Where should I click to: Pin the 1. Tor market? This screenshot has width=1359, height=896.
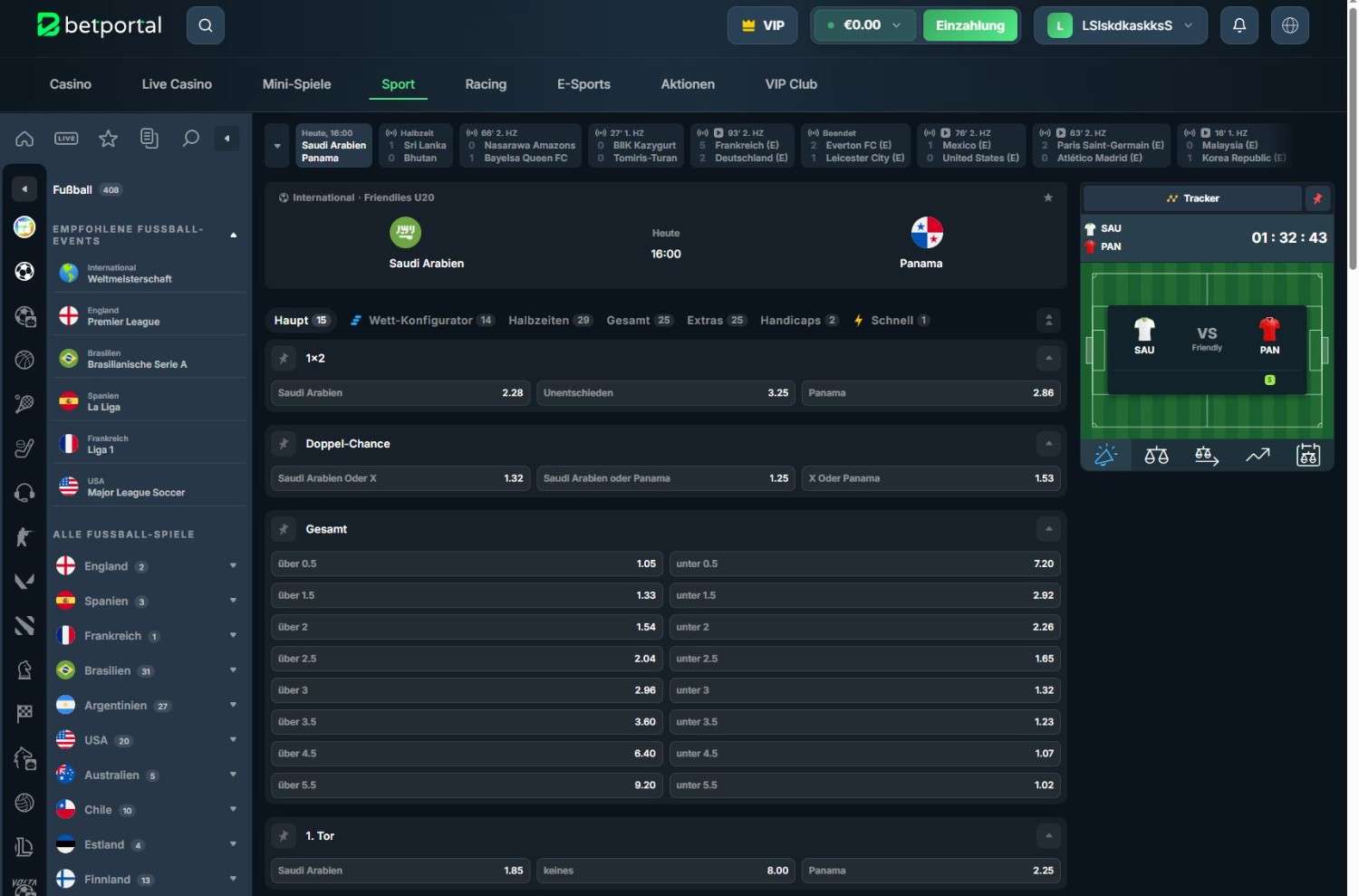coord(284,836)
